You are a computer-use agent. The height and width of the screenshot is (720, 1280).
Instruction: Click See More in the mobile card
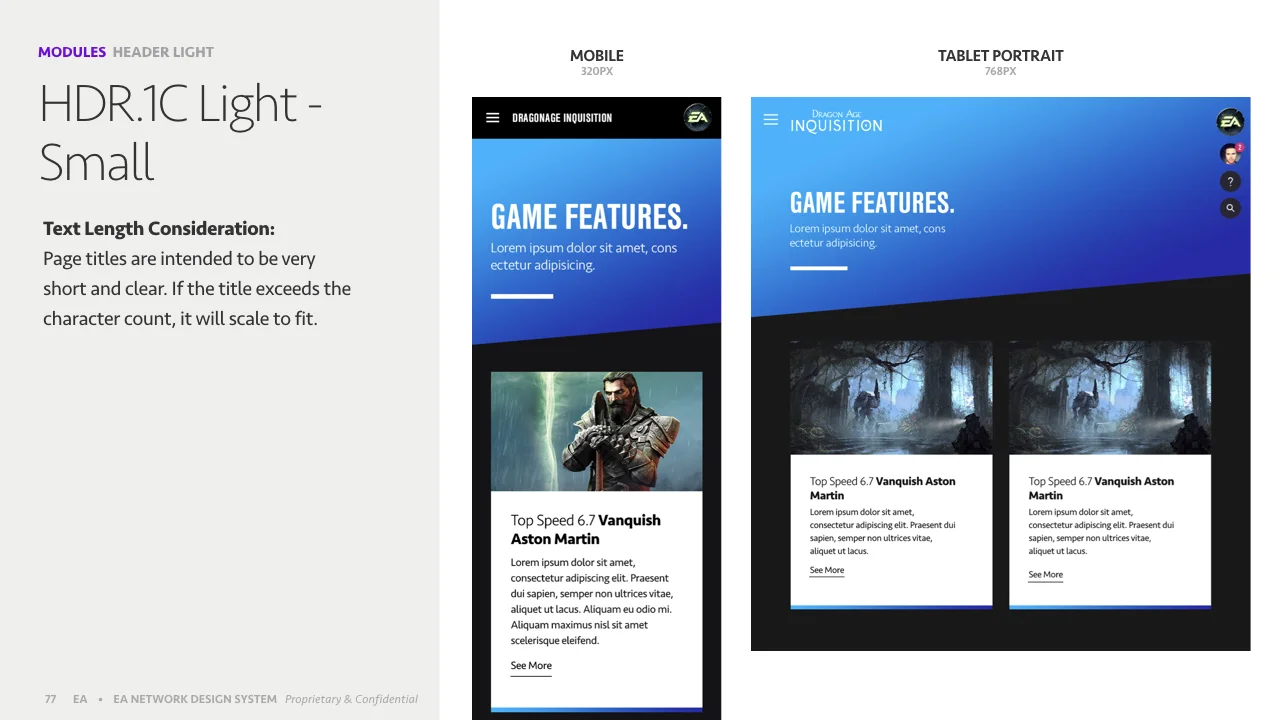point(531,666)
